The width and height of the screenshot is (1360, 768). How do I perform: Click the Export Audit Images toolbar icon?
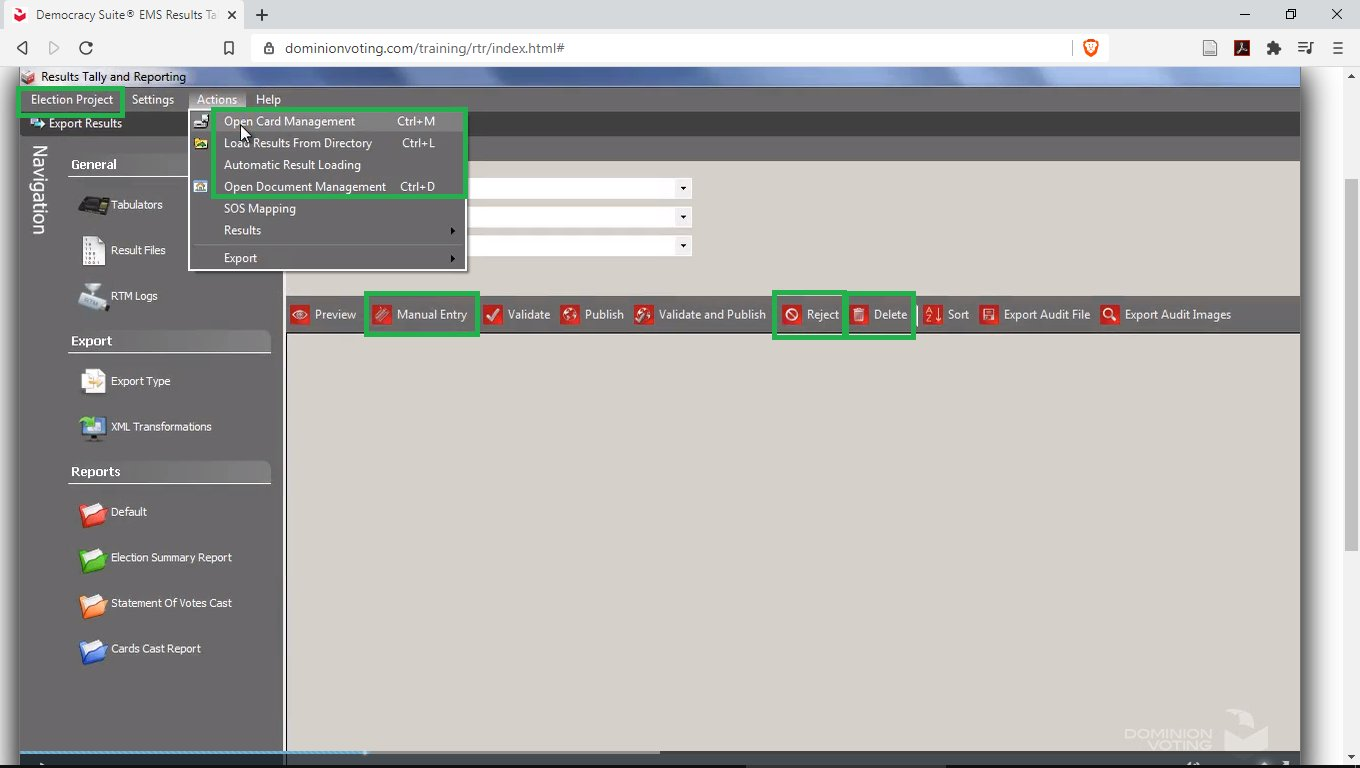coord(1110,315)
